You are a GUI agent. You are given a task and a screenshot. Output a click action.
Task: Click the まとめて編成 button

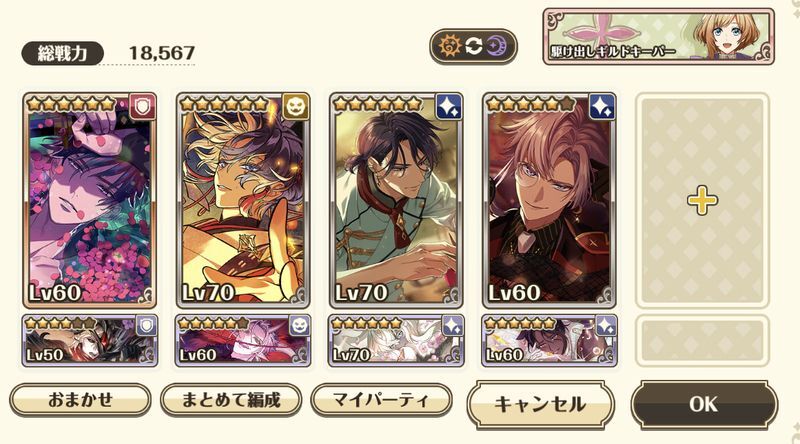pos(231,400)
